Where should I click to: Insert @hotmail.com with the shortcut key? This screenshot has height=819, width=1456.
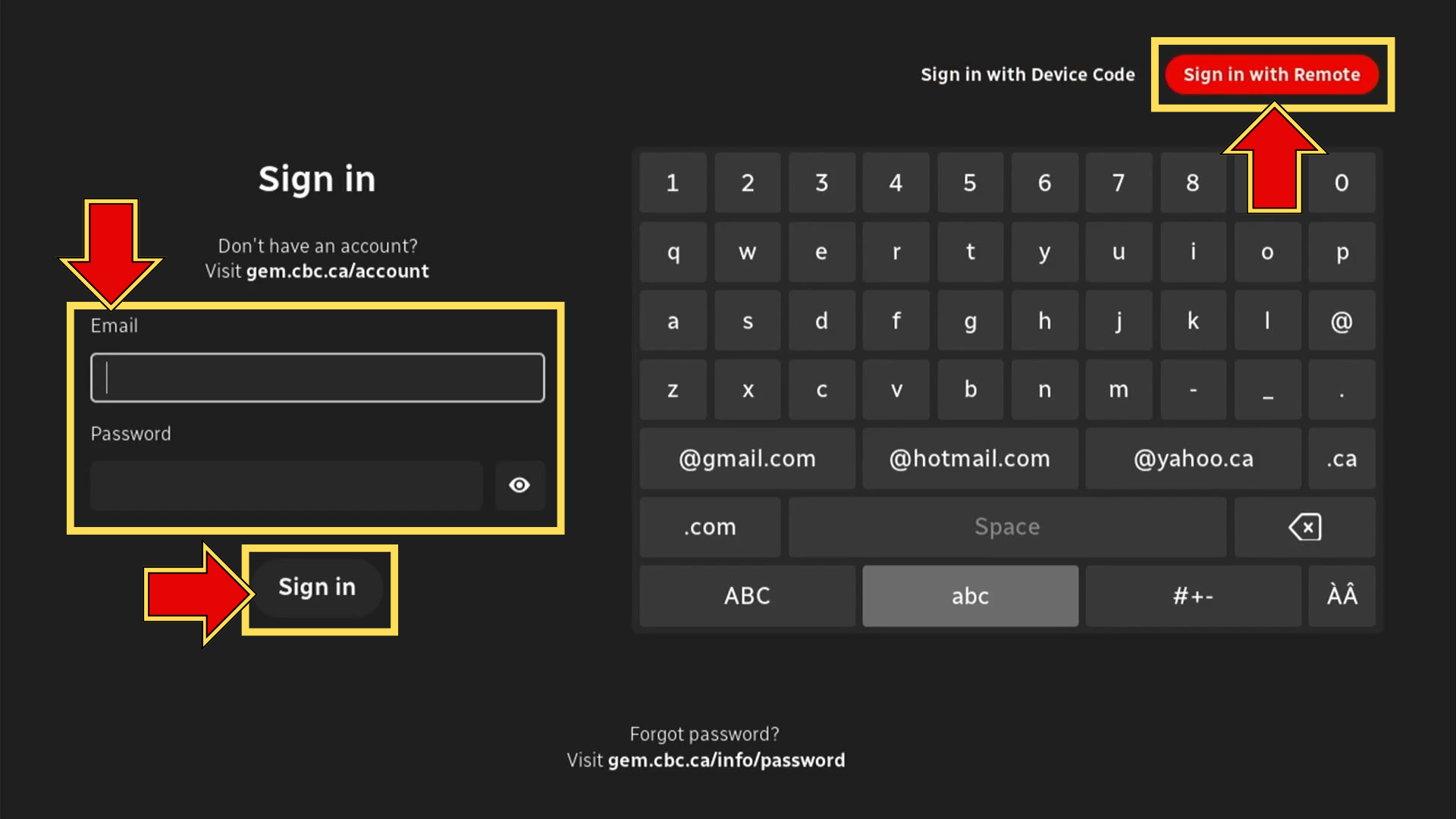971,458
